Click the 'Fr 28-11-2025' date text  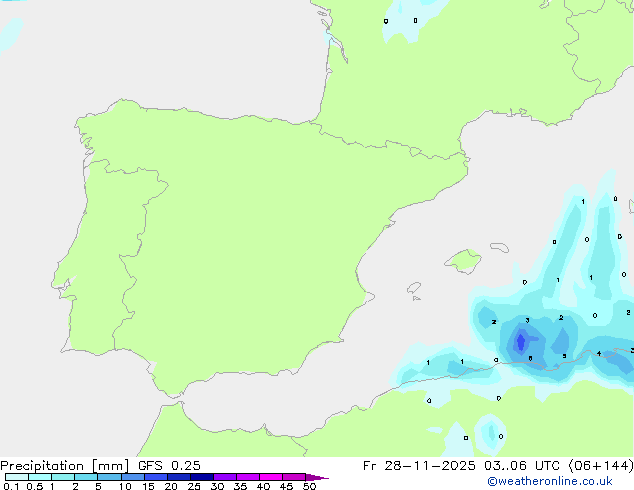point(419,466)
